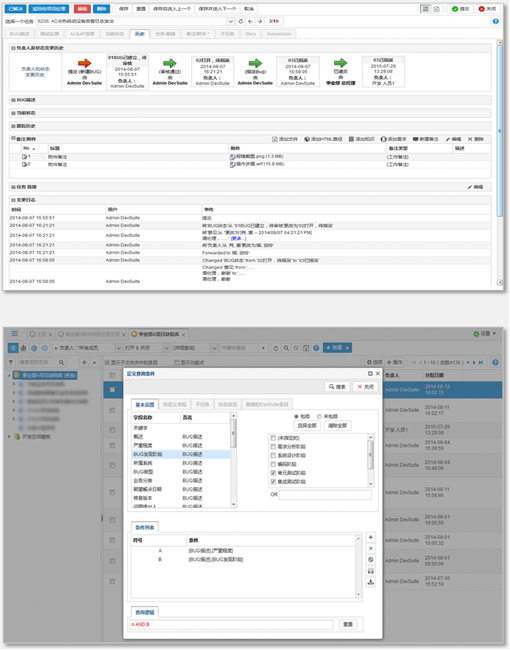This screenshot has height=650, width=510.
Task: Check the (未指定的) checkbox
Action: click(x=273, y=438)
